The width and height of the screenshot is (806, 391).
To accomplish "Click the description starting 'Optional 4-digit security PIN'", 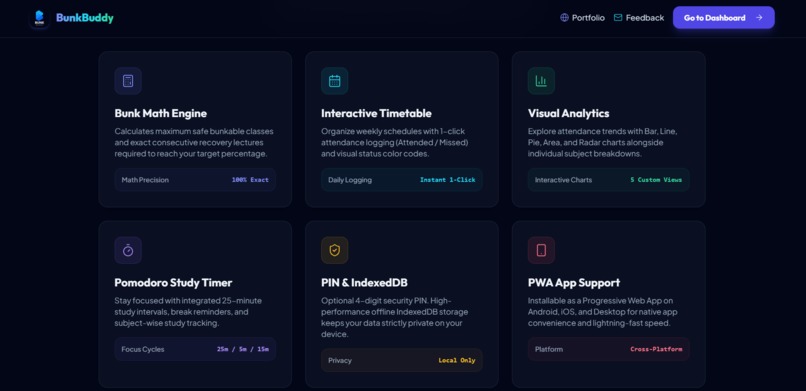I will 395,318.
